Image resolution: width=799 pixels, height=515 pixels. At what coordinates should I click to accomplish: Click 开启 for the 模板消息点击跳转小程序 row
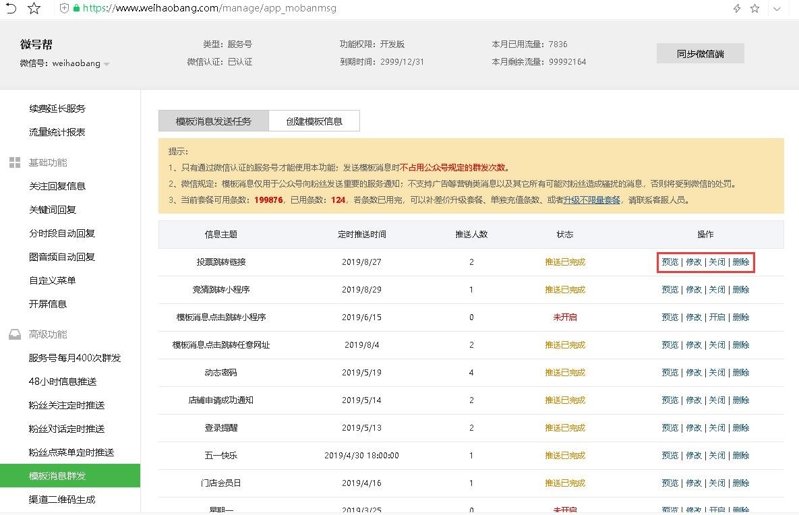coord(716,317)
